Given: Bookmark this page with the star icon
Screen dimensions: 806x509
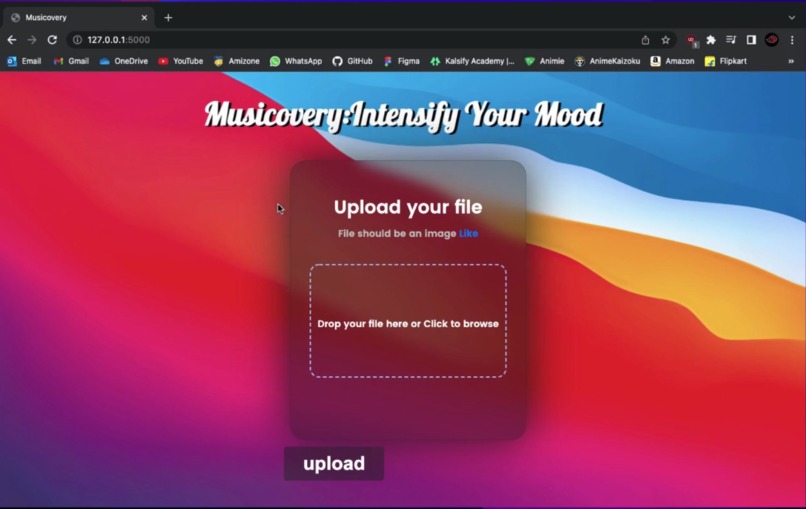Looking at the screenshot, I should [666, 40].
